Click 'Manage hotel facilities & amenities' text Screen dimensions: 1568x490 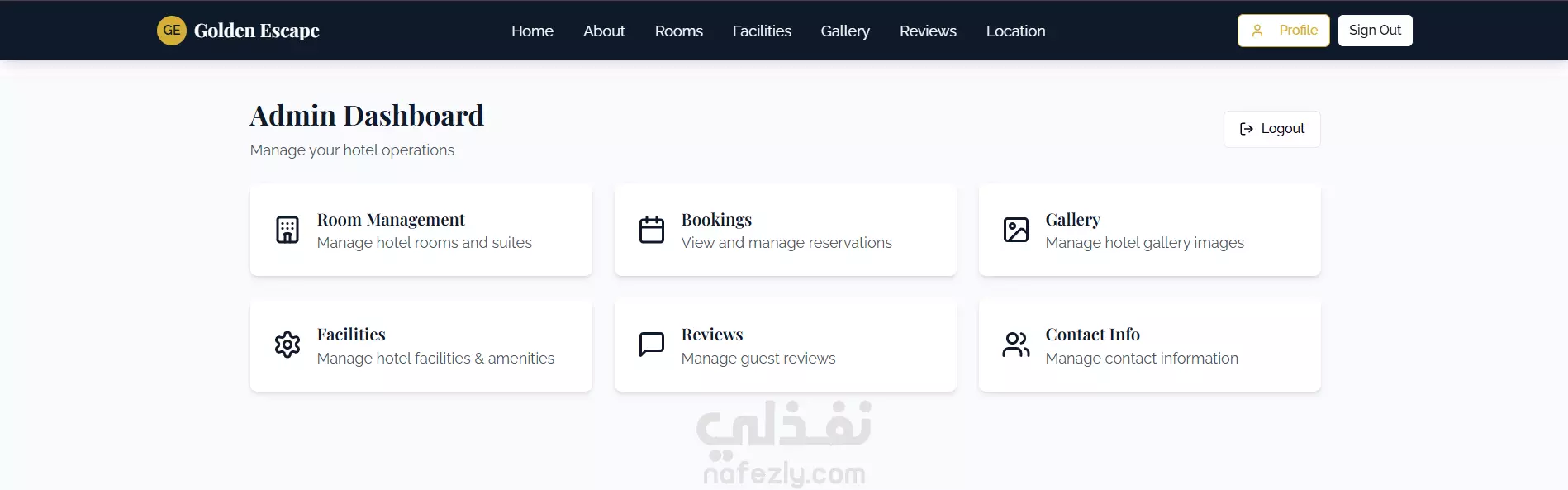tap(435, 359)
